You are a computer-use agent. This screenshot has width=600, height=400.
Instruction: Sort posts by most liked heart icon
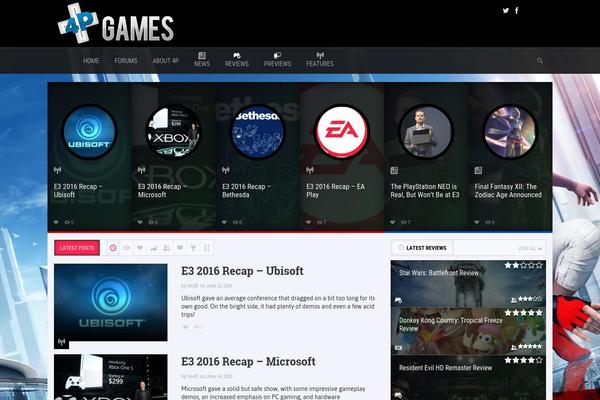tap(140, 248)
